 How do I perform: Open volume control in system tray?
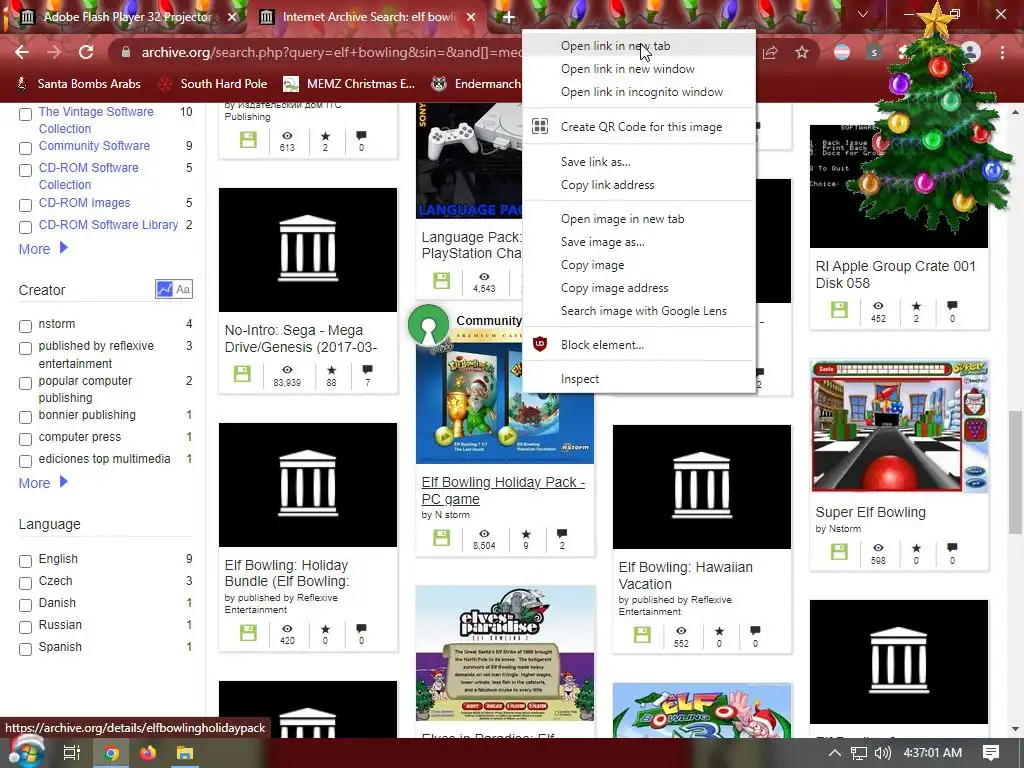pos(882,753)
